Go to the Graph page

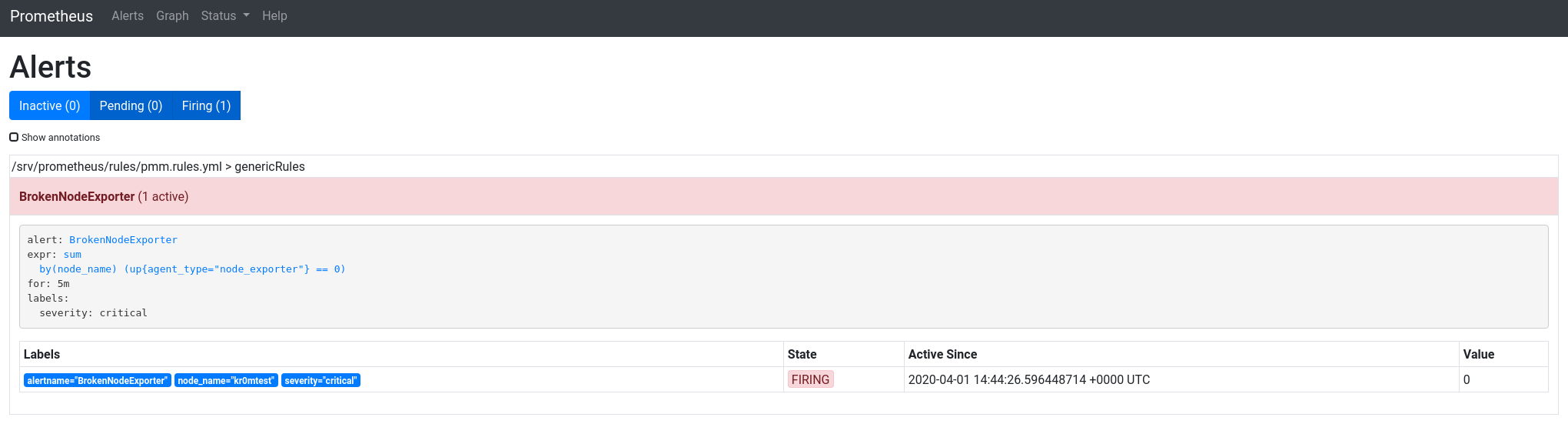pyautogui.click(x=172, y=16)
